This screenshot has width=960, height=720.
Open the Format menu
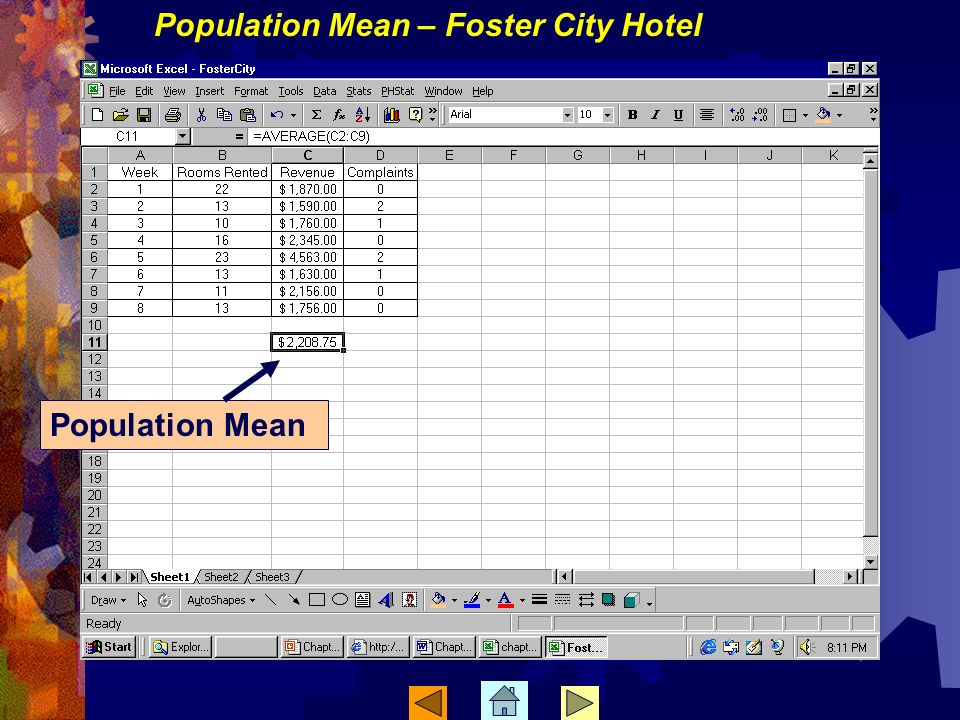[x=251, y=91]
